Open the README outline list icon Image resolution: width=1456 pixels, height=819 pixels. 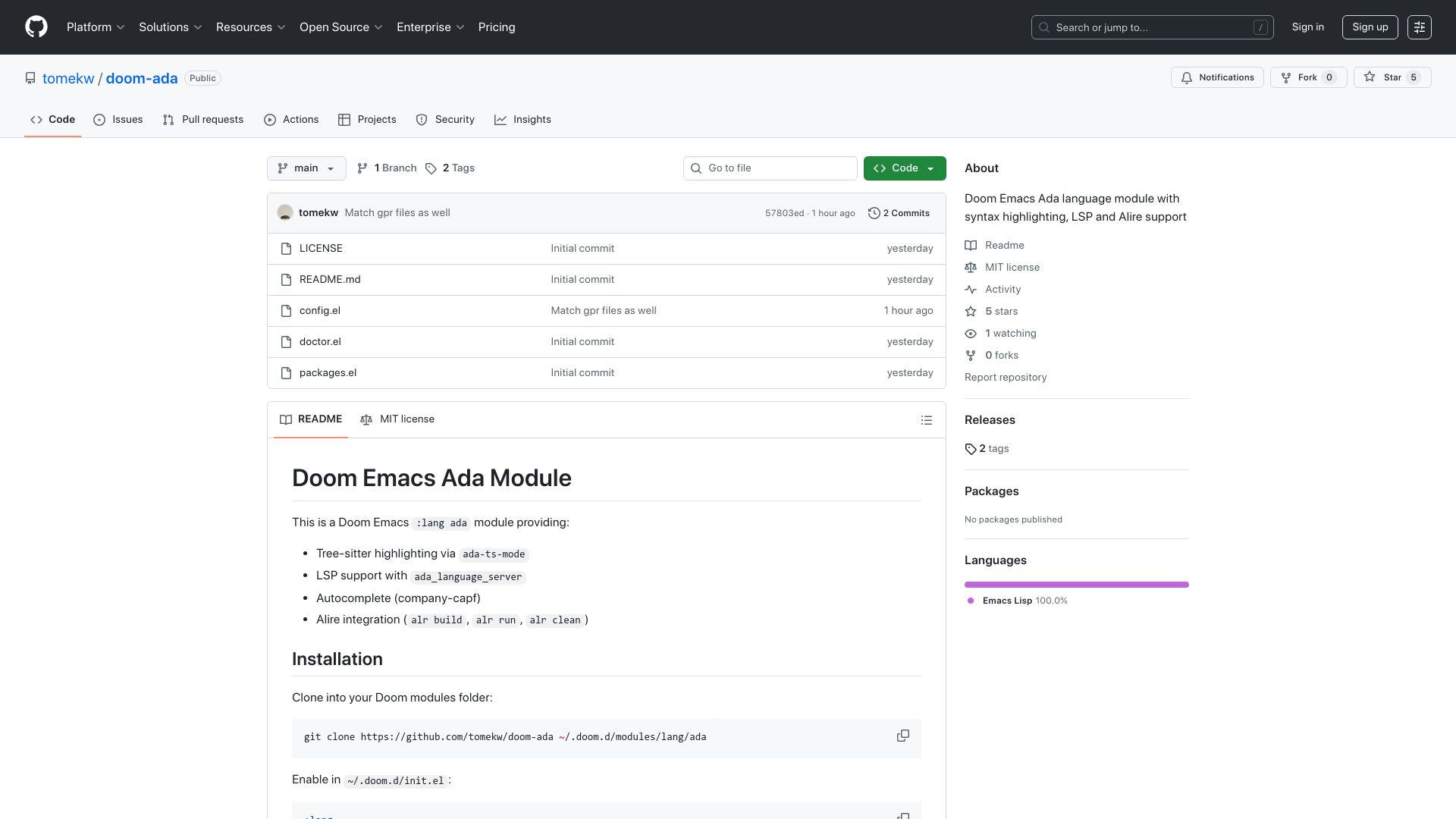point(926,420)
